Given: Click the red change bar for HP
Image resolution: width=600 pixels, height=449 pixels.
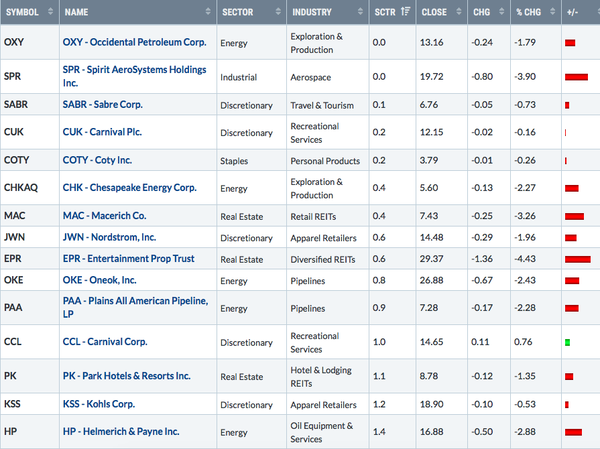Looking at the screenshot, I should pos(573,432).
